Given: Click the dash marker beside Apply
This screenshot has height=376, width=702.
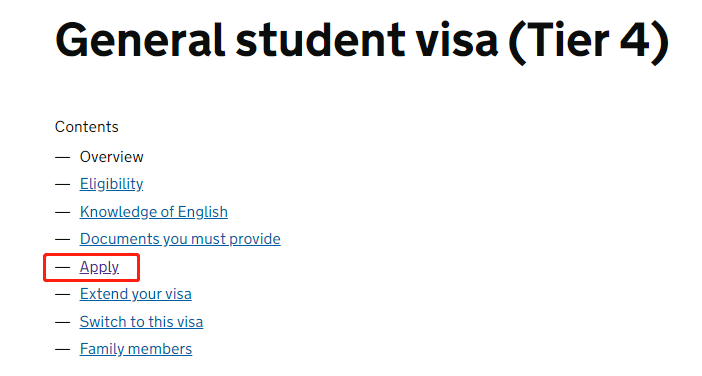Looking at the screenshot, I should (x=63, y=267).
